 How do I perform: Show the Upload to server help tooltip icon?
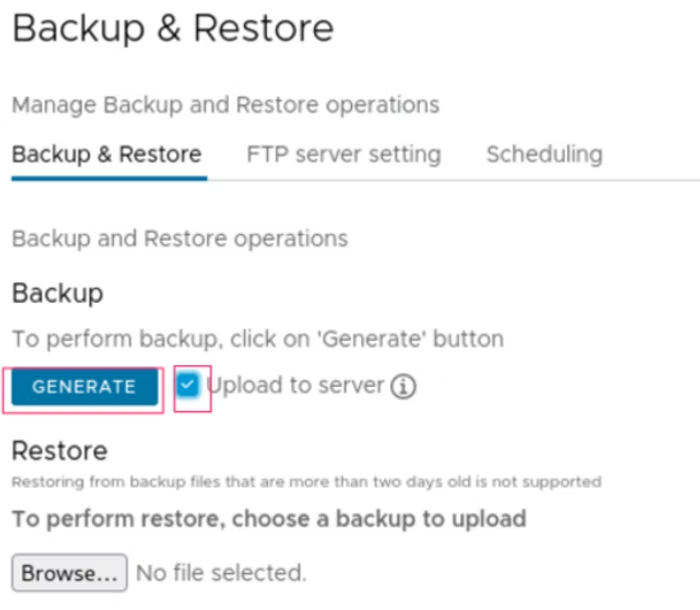403,387
